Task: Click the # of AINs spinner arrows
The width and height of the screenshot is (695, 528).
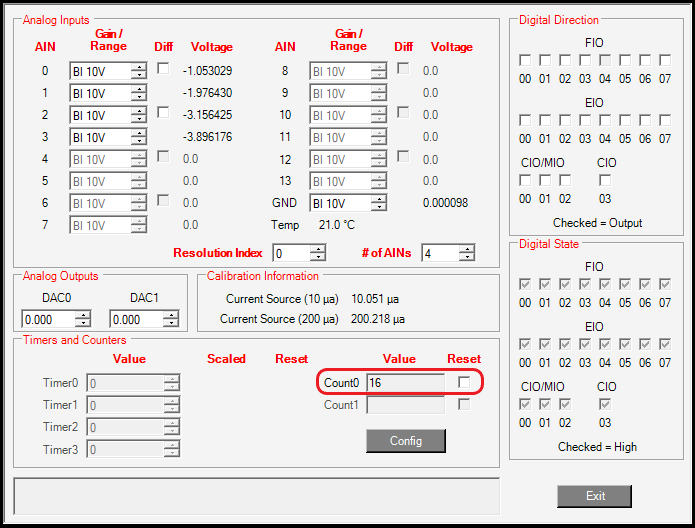Action: coord(466,253)
